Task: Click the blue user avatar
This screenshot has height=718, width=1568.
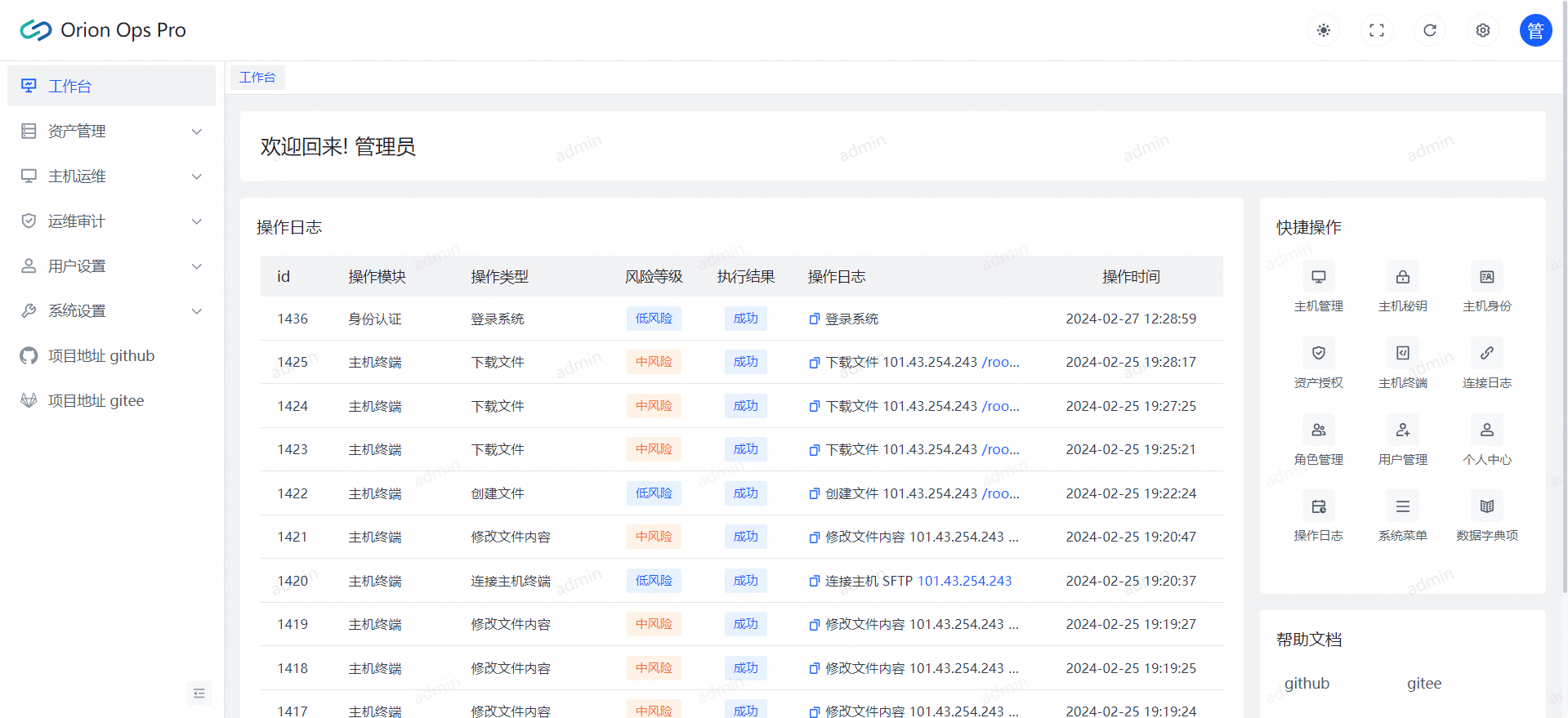Action: [1535, 30]
